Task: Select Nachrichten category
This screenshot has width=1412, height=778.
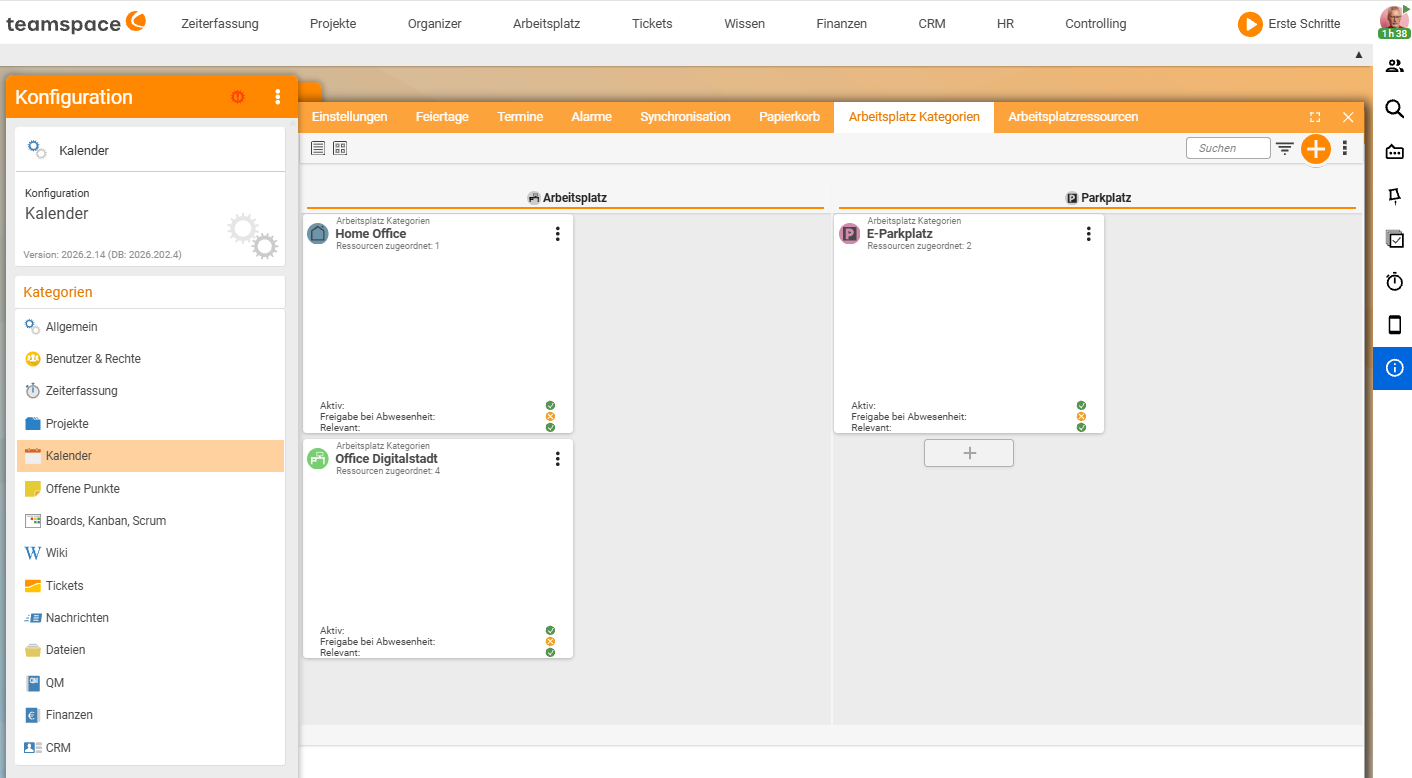Action: [151, 618]
